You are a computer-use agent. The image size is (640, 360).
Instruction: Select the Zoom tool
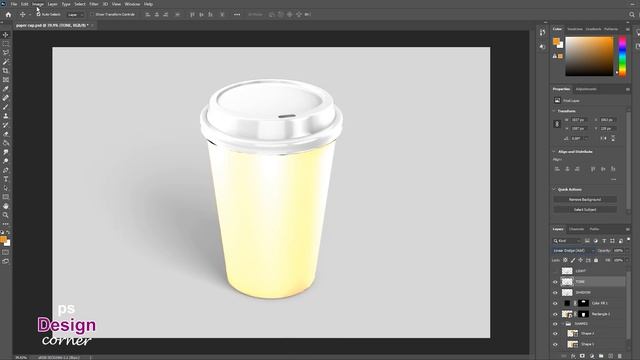click(x=6, y=215)
